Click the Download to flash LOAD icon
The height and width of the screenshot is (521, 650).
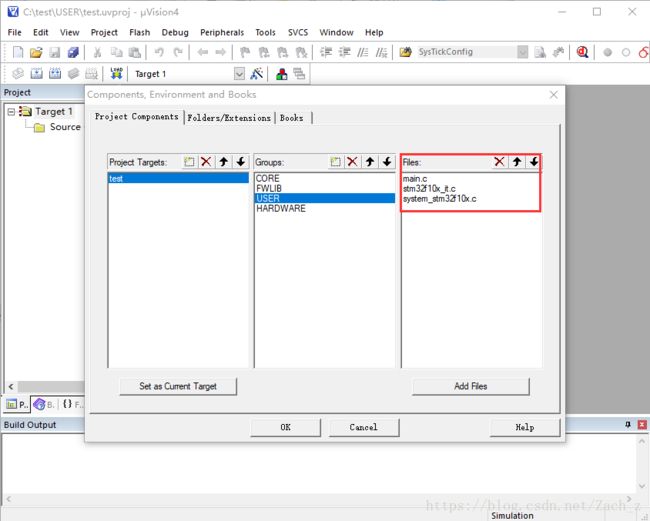(x=116, y=73)
